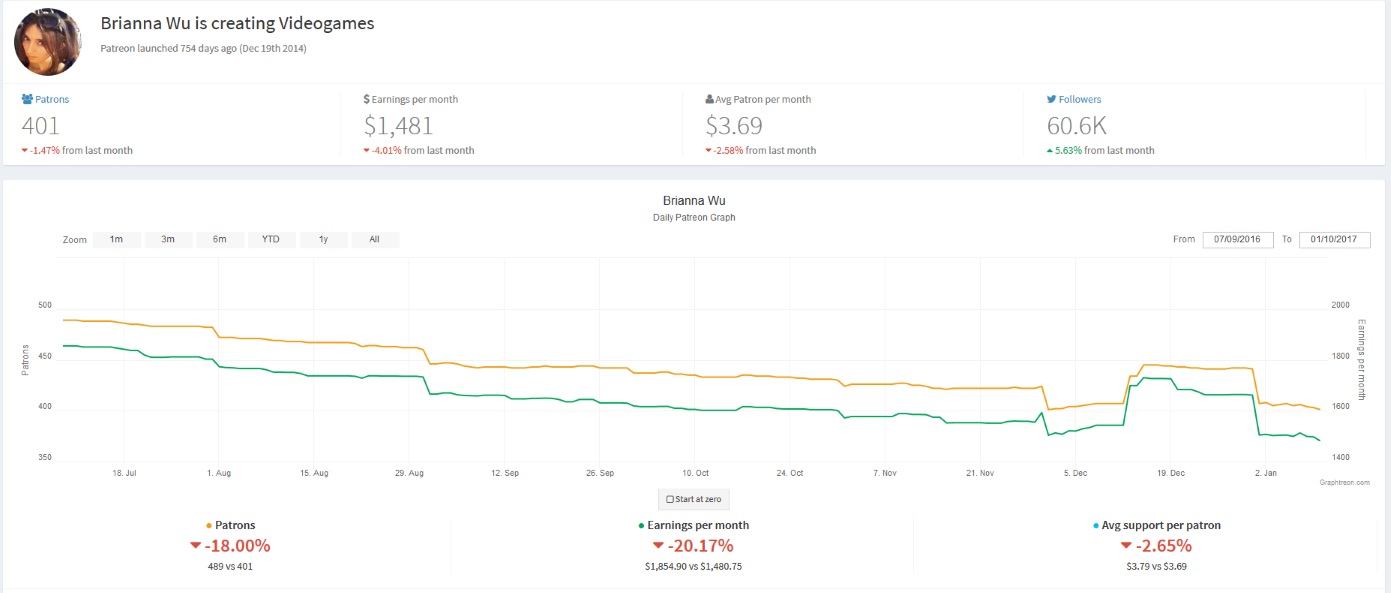Click the chart title 'Brianna Wu'
1391x593 pixels.
tap(694, 201)
